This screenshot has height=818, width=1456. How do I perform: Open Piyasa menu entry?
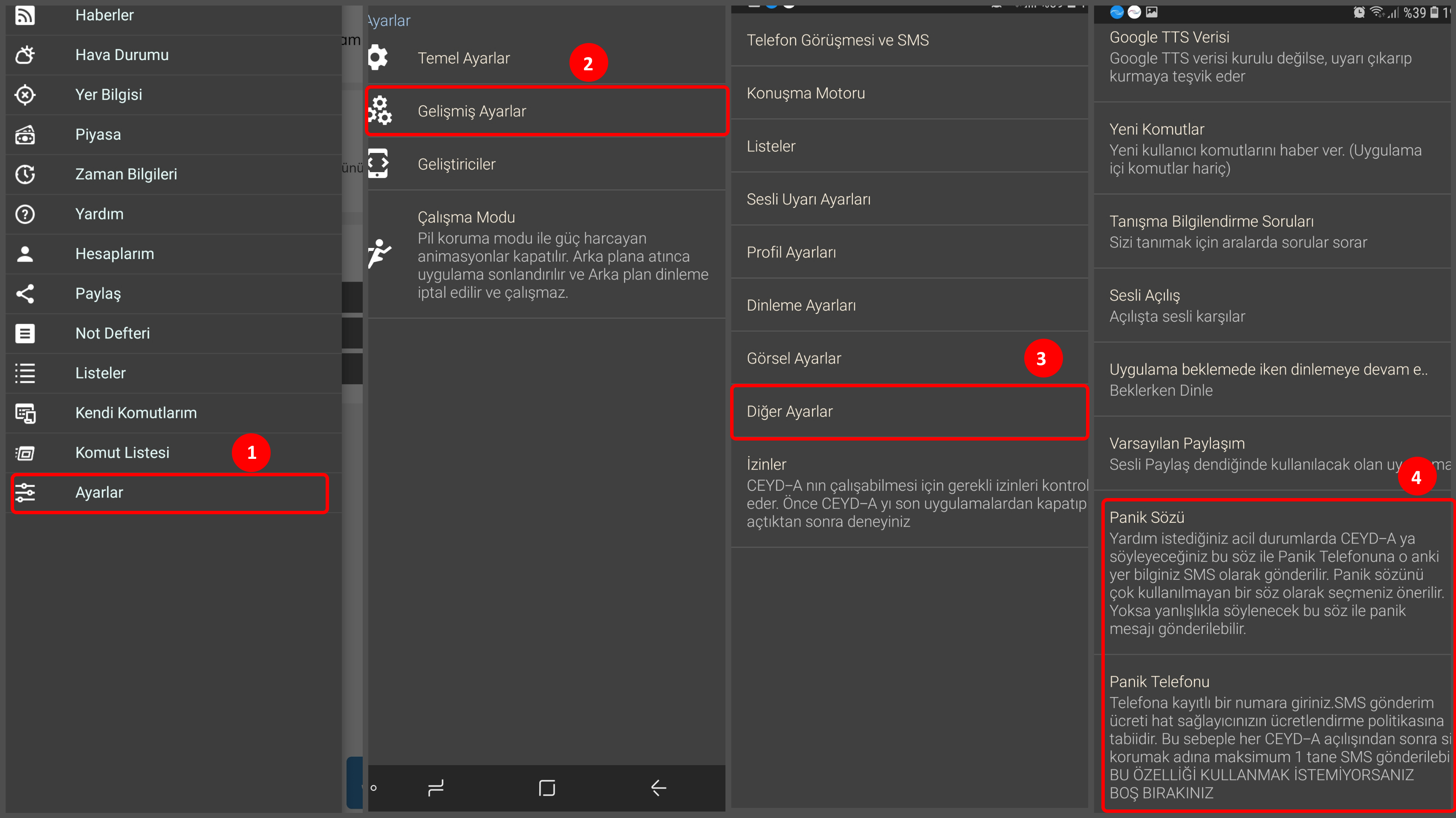(x=173, y=135)
